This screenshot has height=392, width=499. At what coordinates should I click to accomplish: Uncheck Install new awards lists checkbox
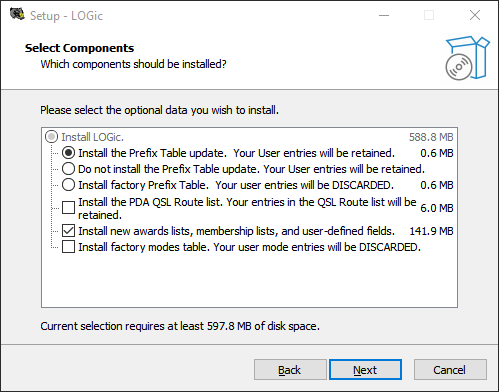coord(68,231)
